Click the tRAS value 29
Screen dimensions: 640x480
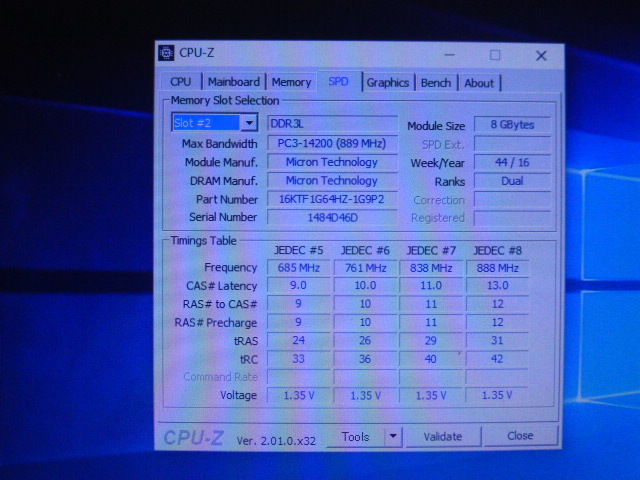[431, 340]
